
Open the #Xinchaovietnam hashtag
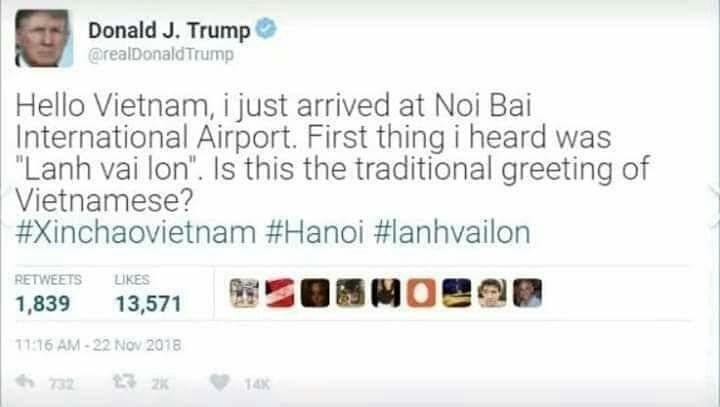(136, 232)
